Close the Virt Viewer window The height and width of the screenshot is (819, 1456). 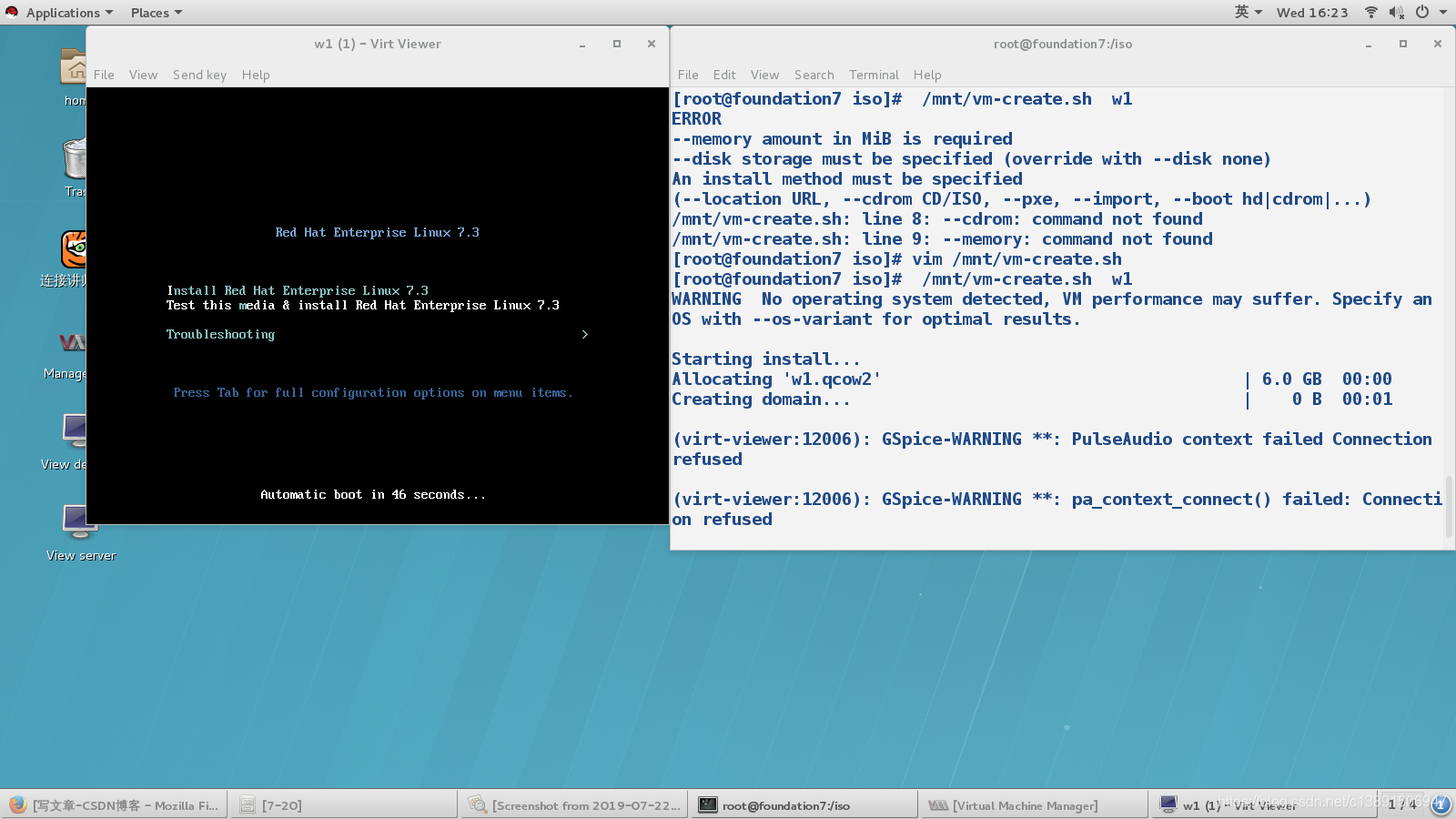(652, 44)
